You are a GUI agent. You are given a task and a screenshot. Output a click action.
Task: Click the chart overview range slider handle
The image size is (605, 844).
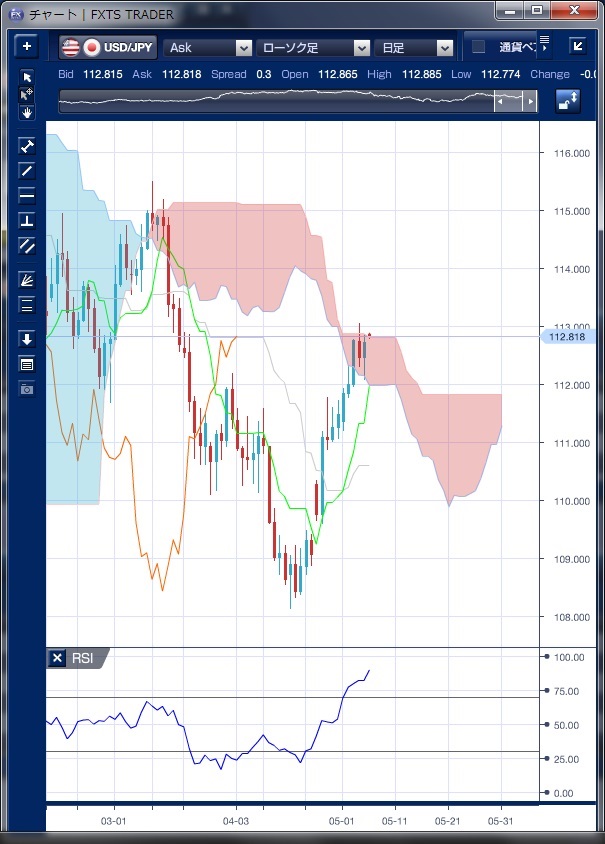click(x=515, y=101)
